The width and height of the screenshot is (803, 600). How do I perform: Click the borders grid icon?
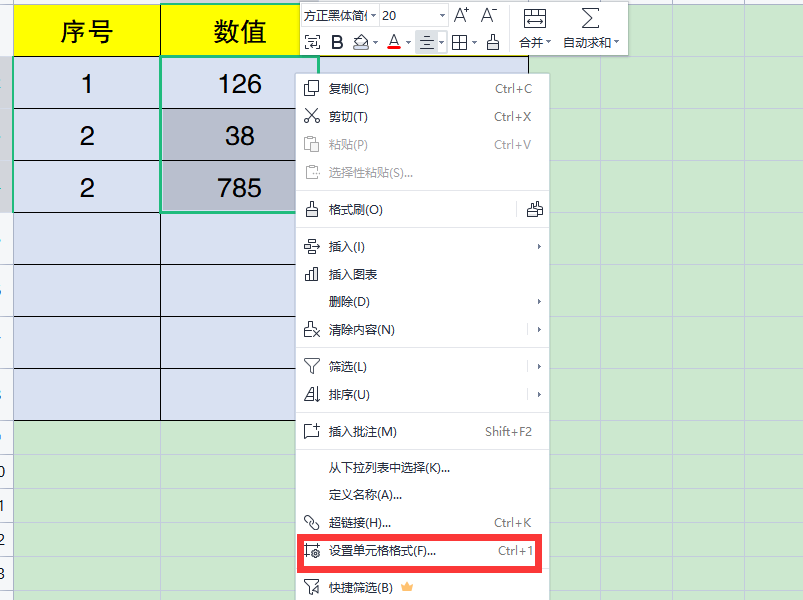click(459, 42)
